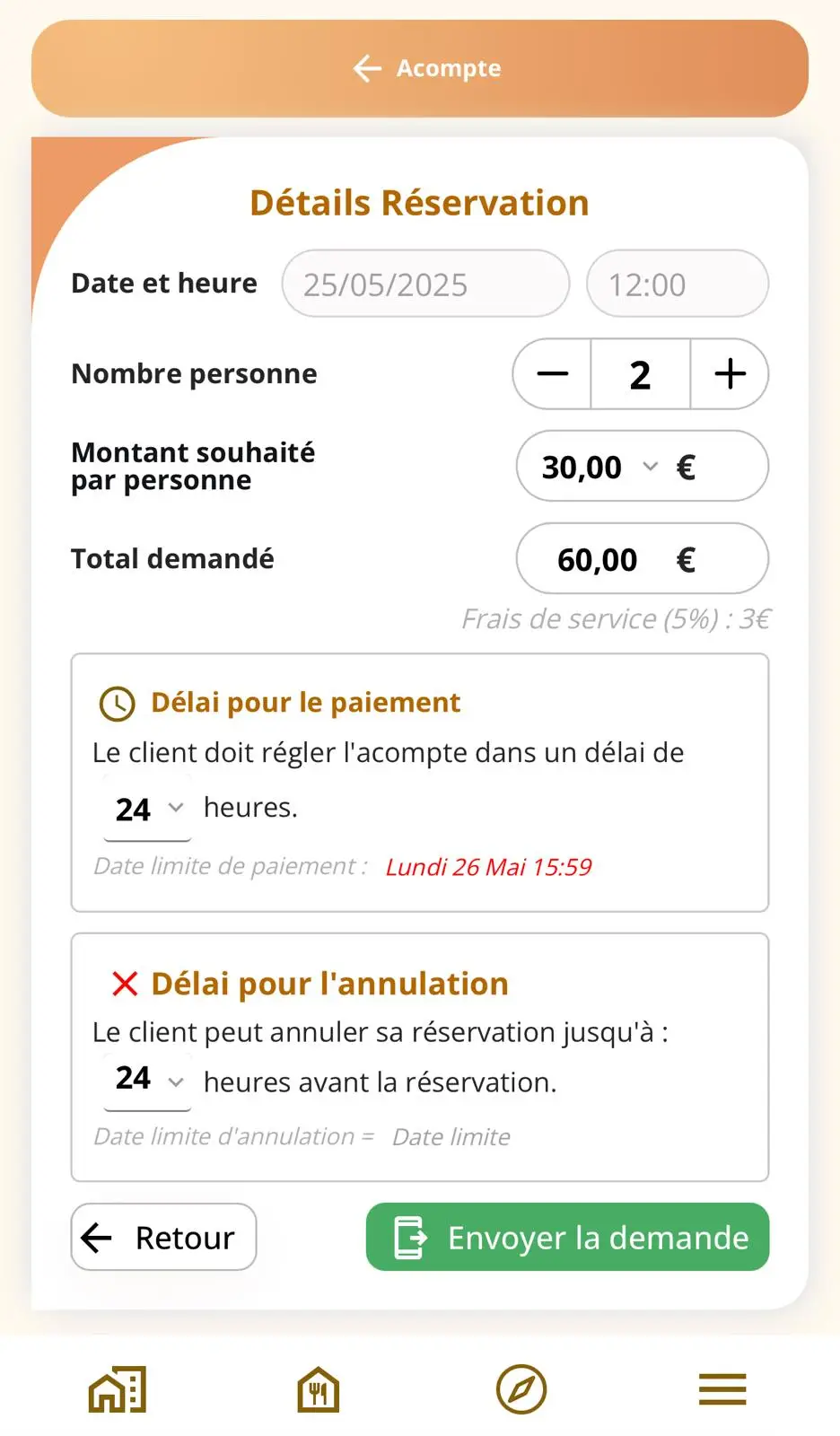This screenshot has width=840, height=1436.
Task: Open the cancellation delay hours dropdown
Action: coord(148,1079)
